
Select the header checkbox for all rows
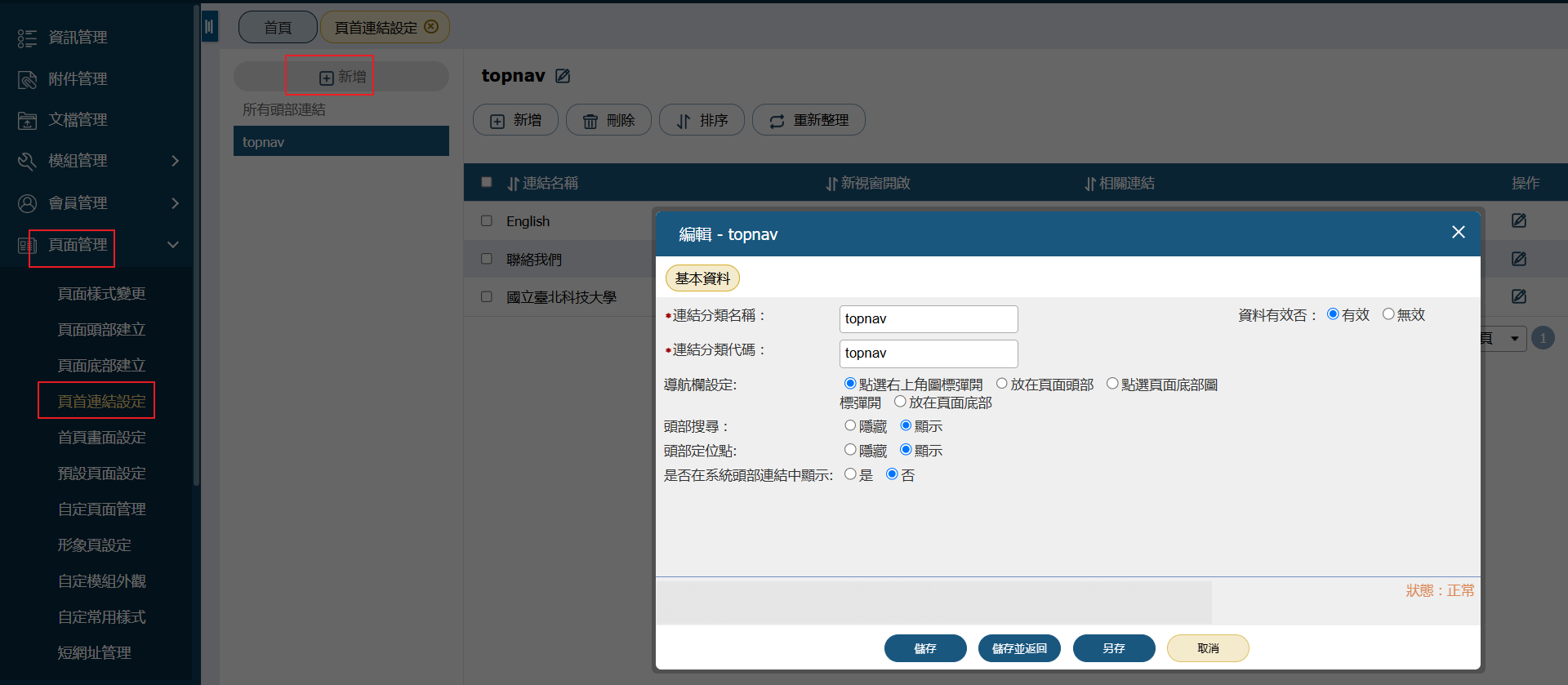tap(487, 182)
